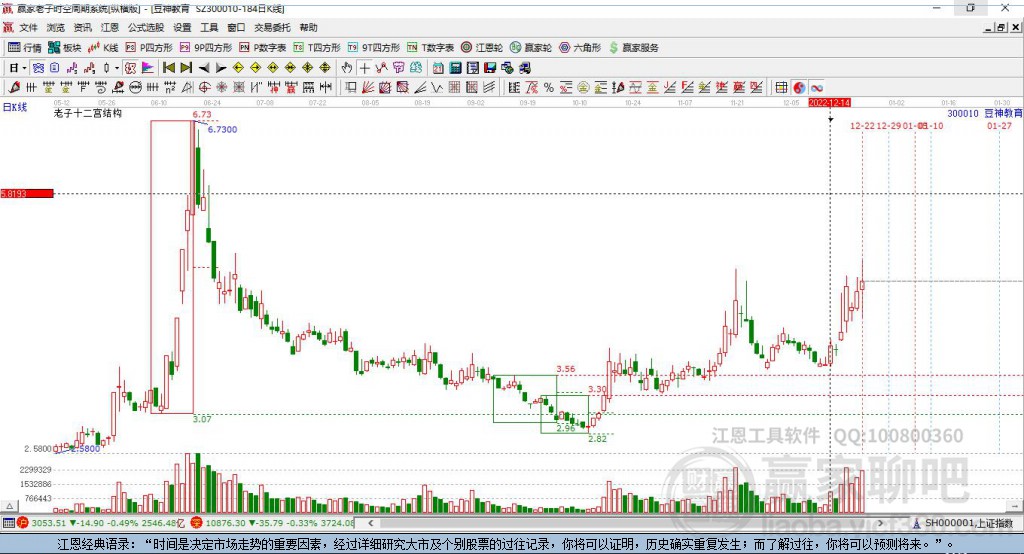Toggle the colored flag triangle icon
The image size is (1024, 554).
(148, 68)
